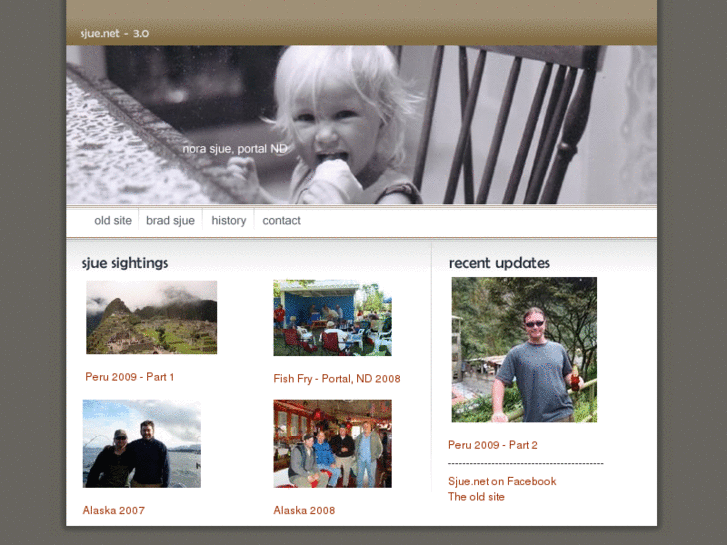Open recent updates photo of man in sunglasses

coord(524,350)
